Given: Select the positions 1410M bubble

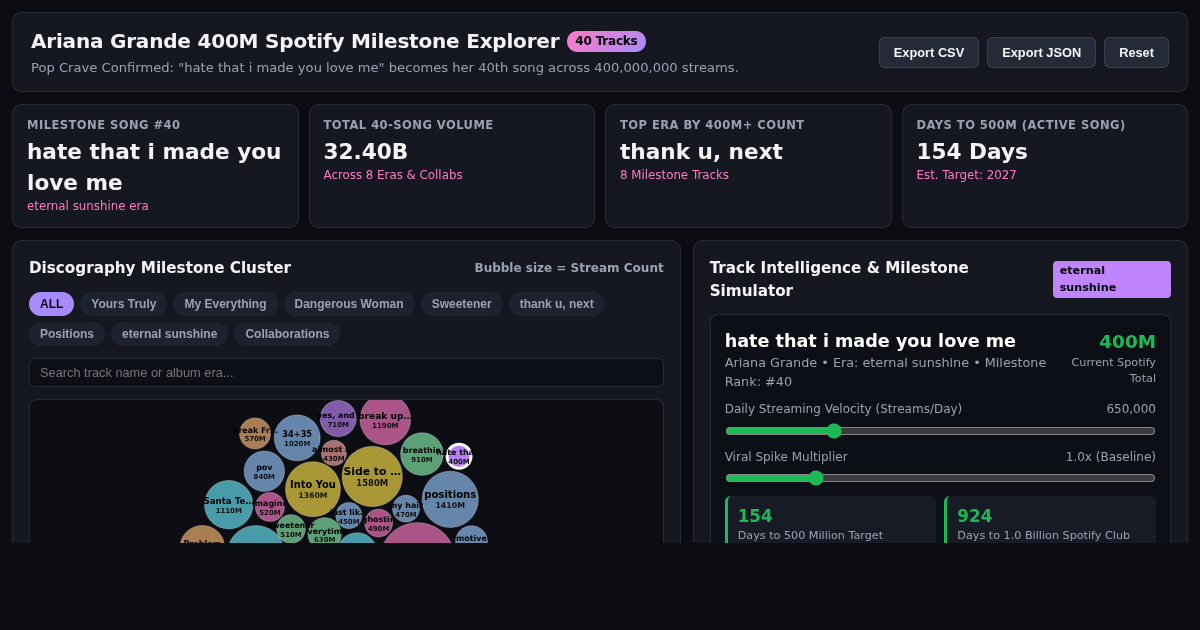Looking at the screenshot, I should (450, 499).
